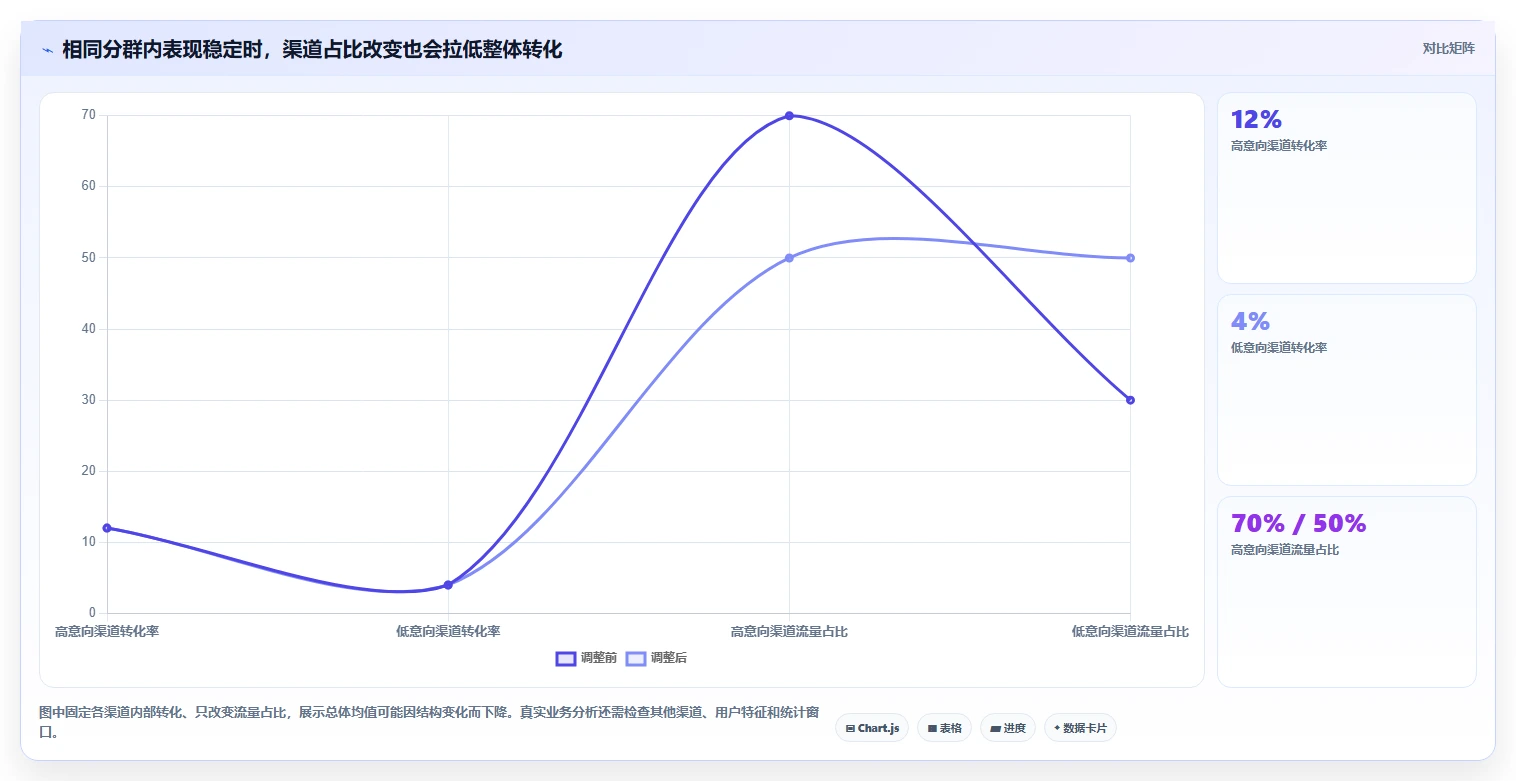
Task: Select the 表格 tag chip
Action: click(x=944, y=728)
